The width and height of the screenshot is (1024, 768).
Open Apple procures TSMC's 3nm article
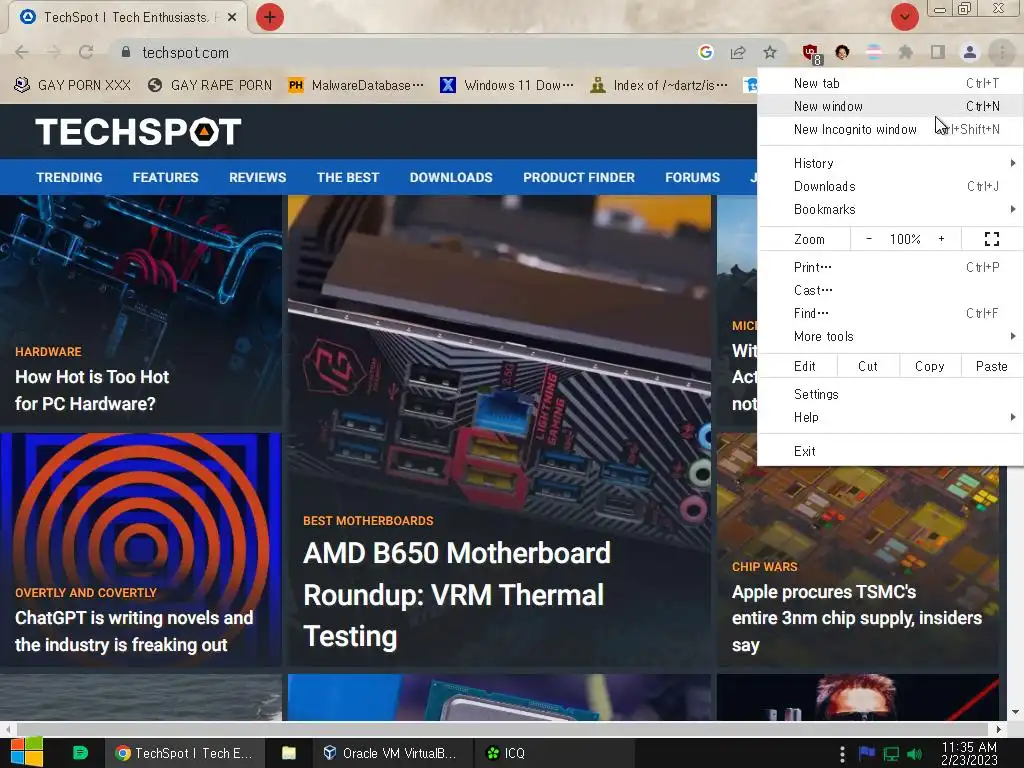[x=857, y=618]
